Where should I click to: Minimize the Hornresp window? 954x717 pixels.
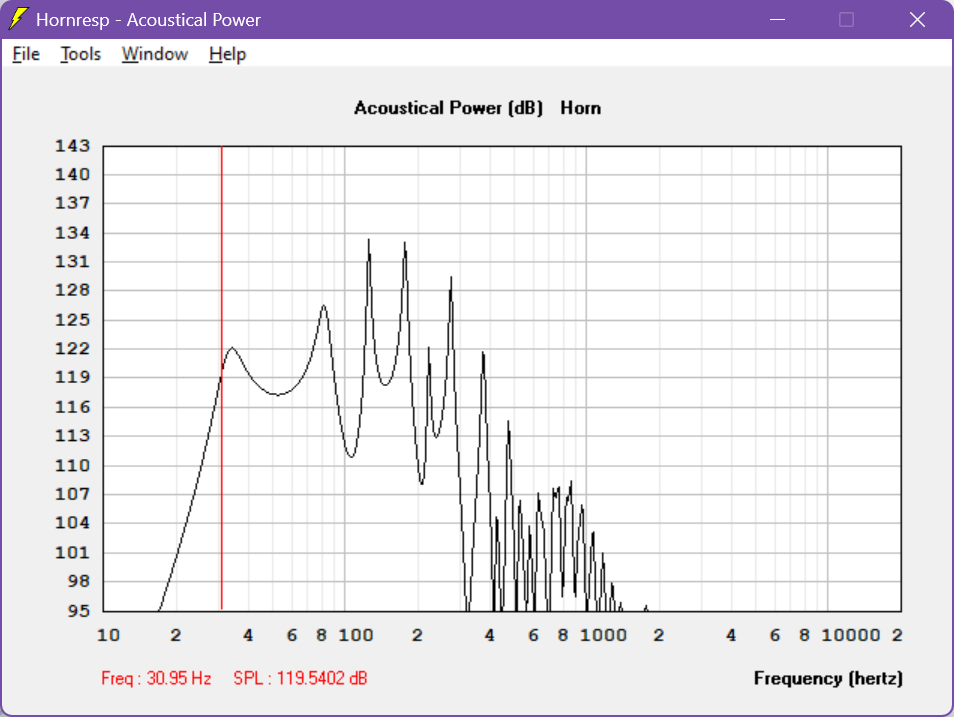coord(777,19)
